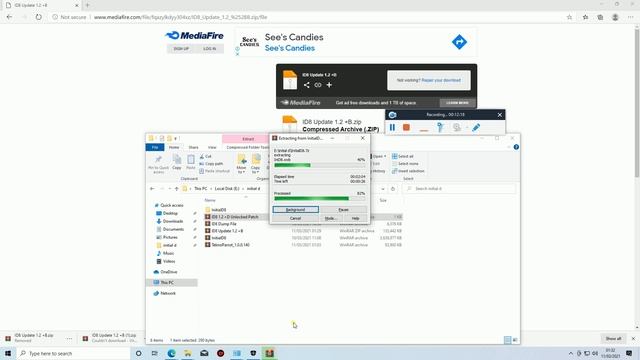The image size is (640, 360).
Task: Click the Copy icon in Explorer ribbon
Action: coord(177,162)
